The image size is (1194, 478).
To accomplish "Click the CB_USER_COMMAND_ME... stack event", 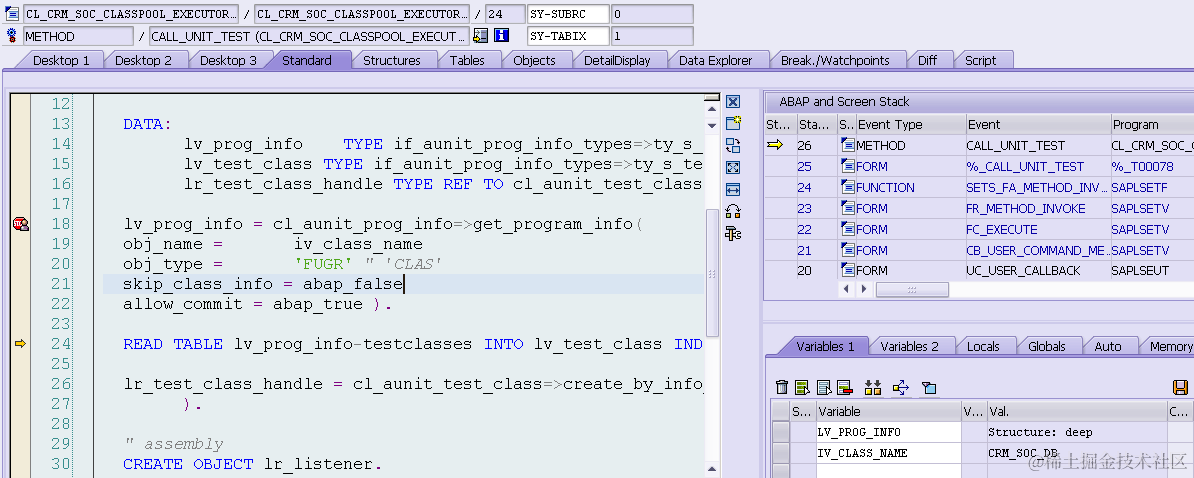I will (x=1037, y=250).
